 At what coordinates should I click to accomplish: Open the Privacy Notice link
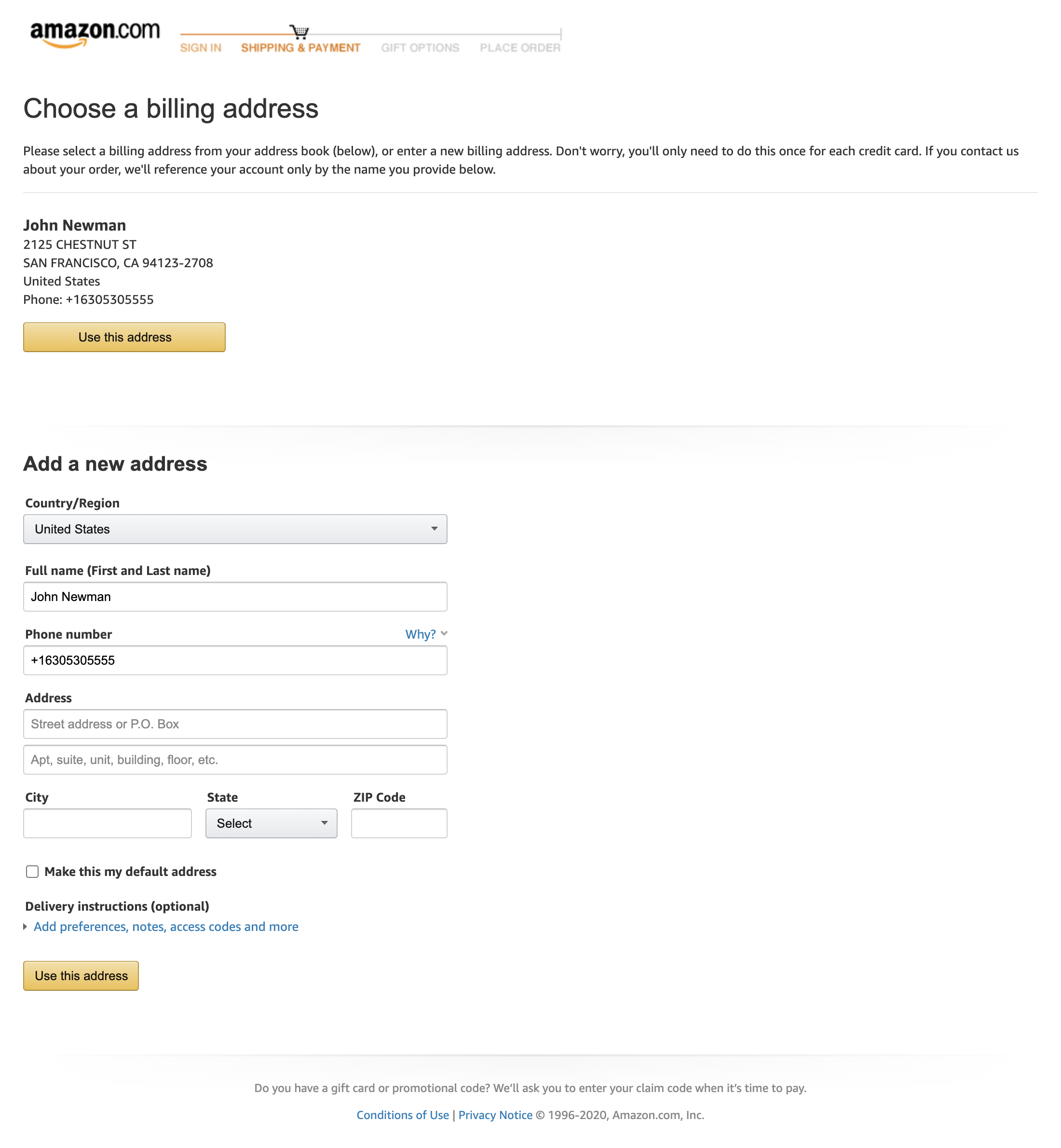495,1115
